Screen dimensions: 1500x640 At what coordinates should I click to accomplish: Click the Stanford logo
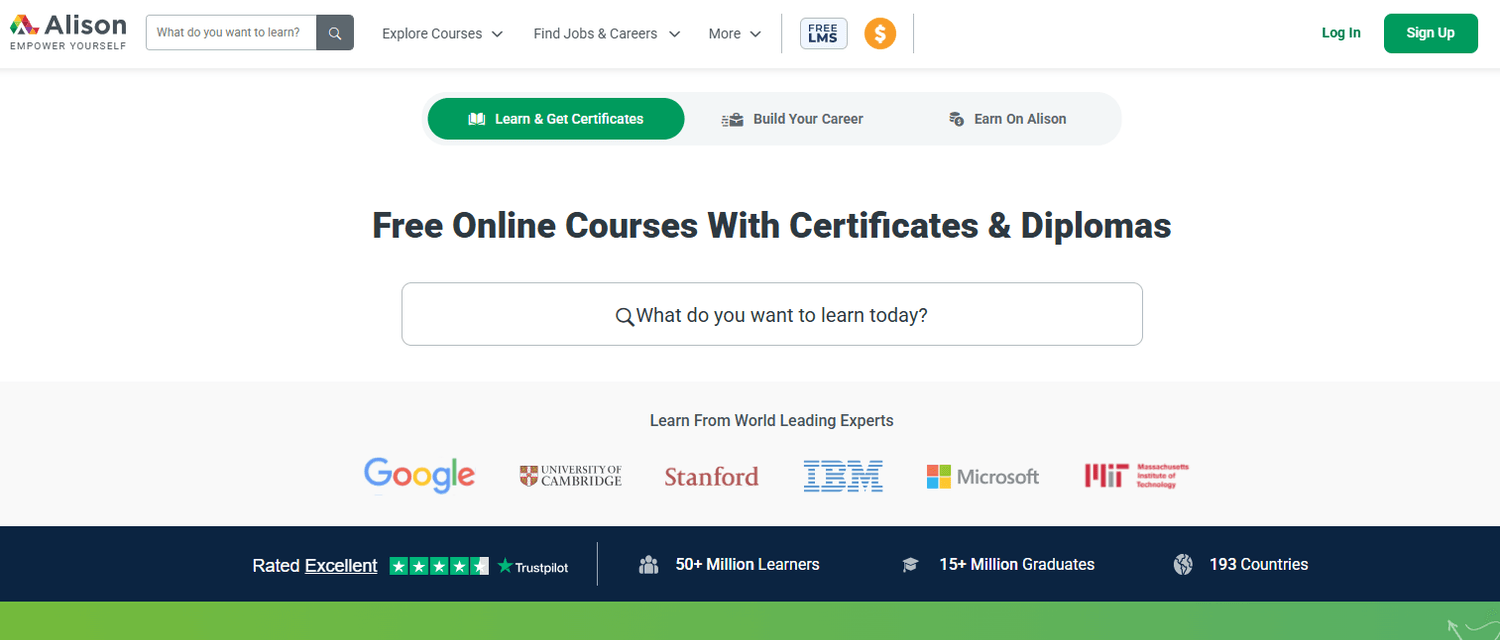[711, 477]
